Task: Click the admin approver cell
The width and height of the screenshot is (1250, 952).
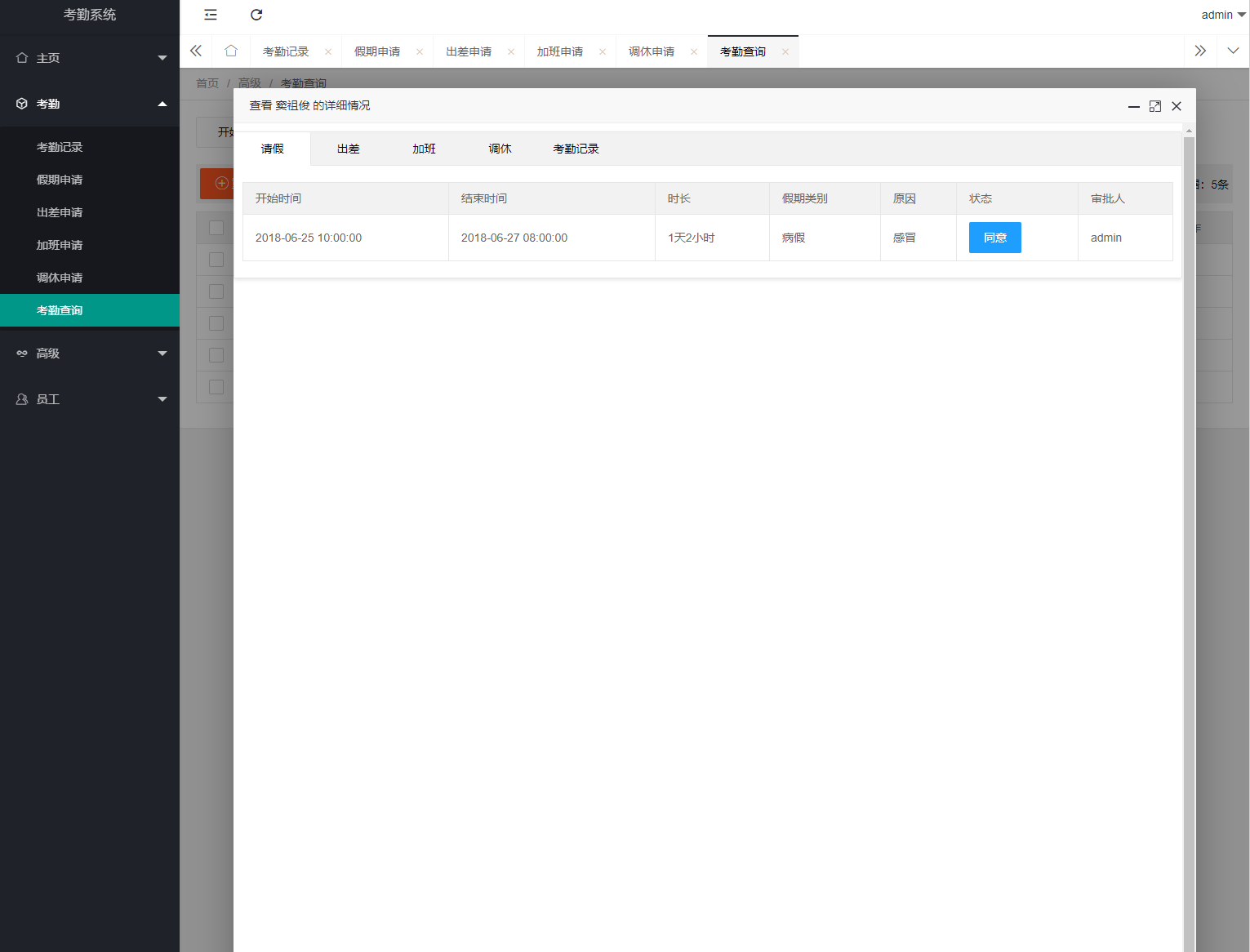Action: click(x=1125, y=238)
